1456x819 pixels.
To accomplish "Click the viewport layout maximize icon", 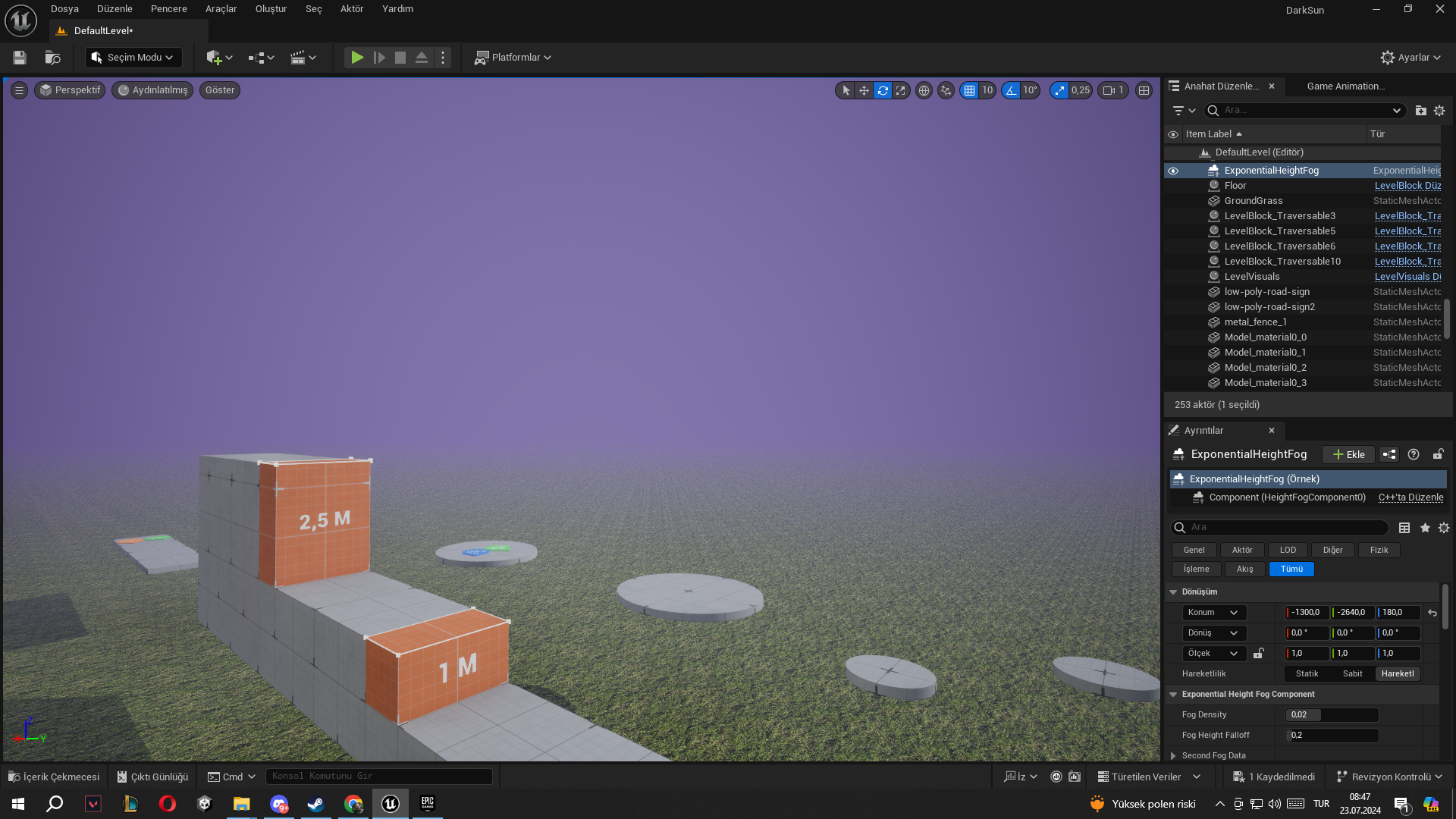I will pos(1144,90).
